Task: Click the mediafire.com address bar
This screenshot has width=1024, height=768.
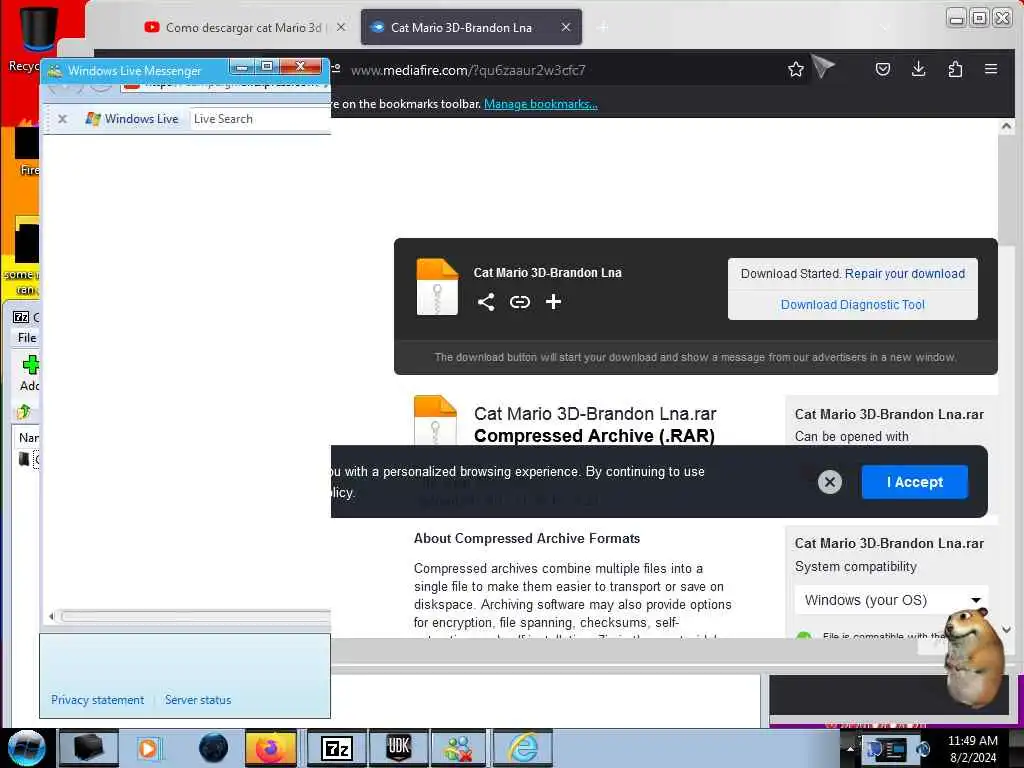Action: [x=468, y=70]
